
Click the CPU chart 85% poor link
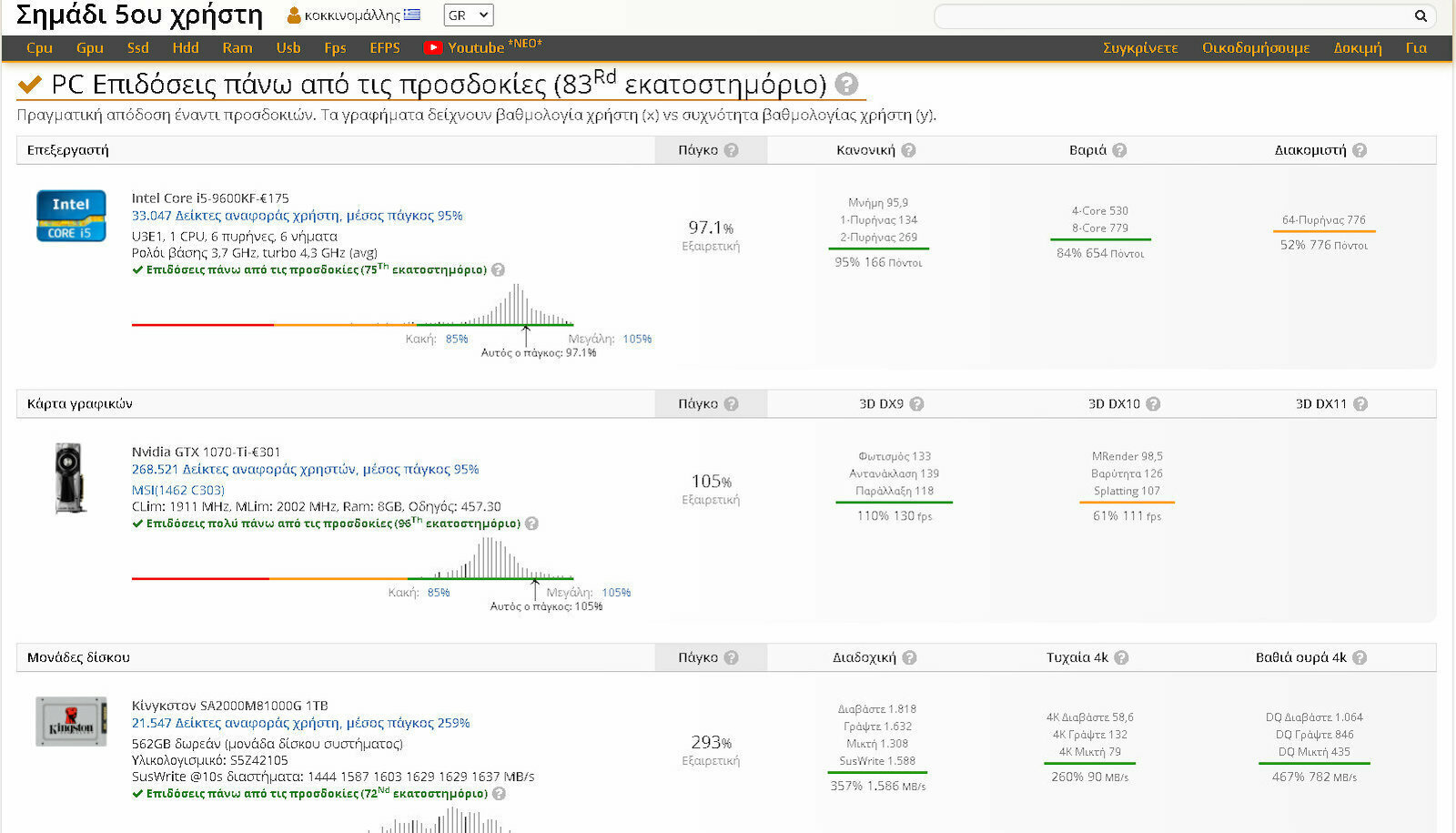[x=457, y=339]
